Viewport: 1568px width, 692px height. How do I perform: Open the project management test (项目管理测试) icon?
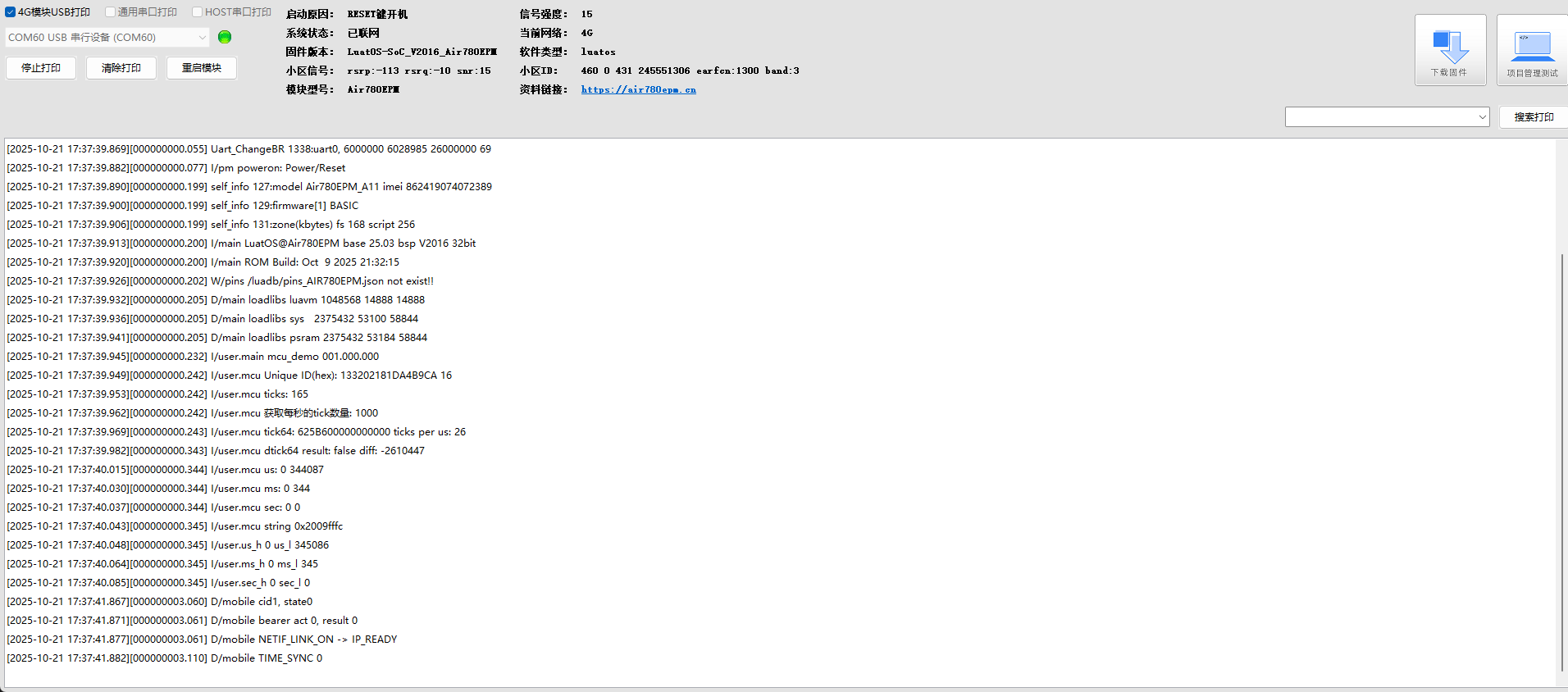1531,49
